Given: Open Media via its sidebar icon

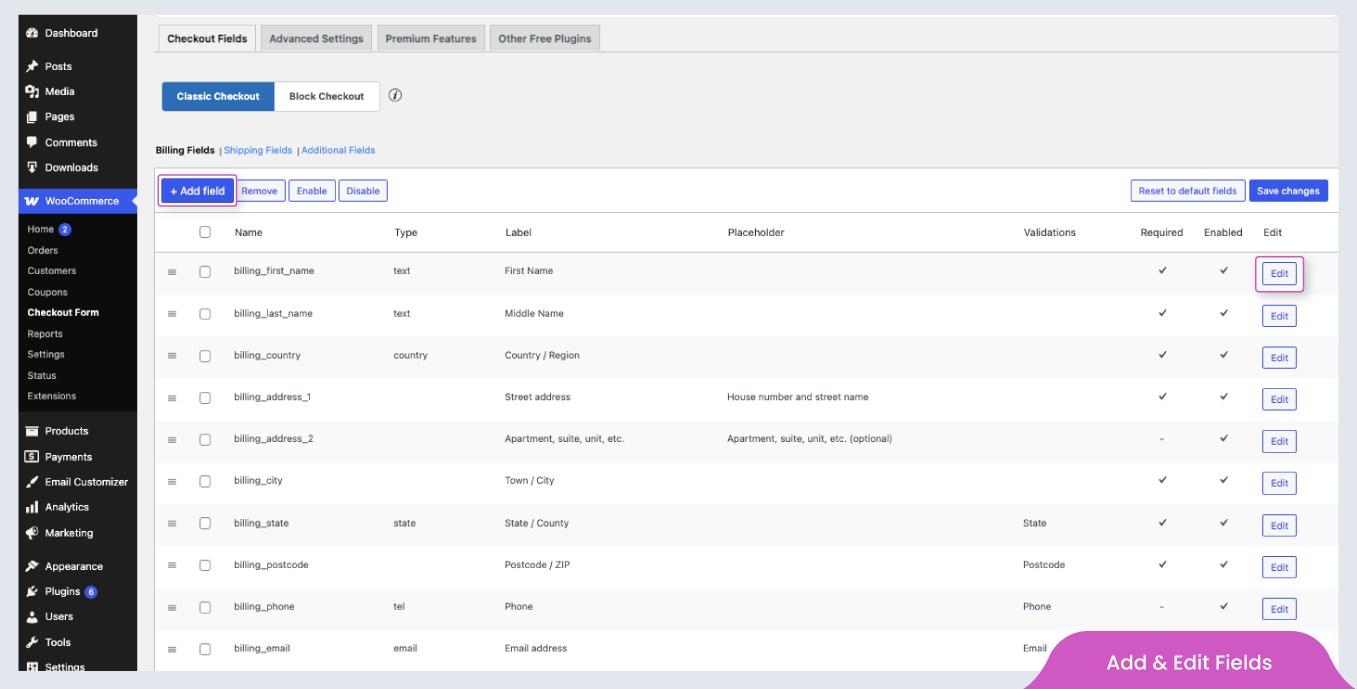Looking at the screenshot, I should click(32, 92).
